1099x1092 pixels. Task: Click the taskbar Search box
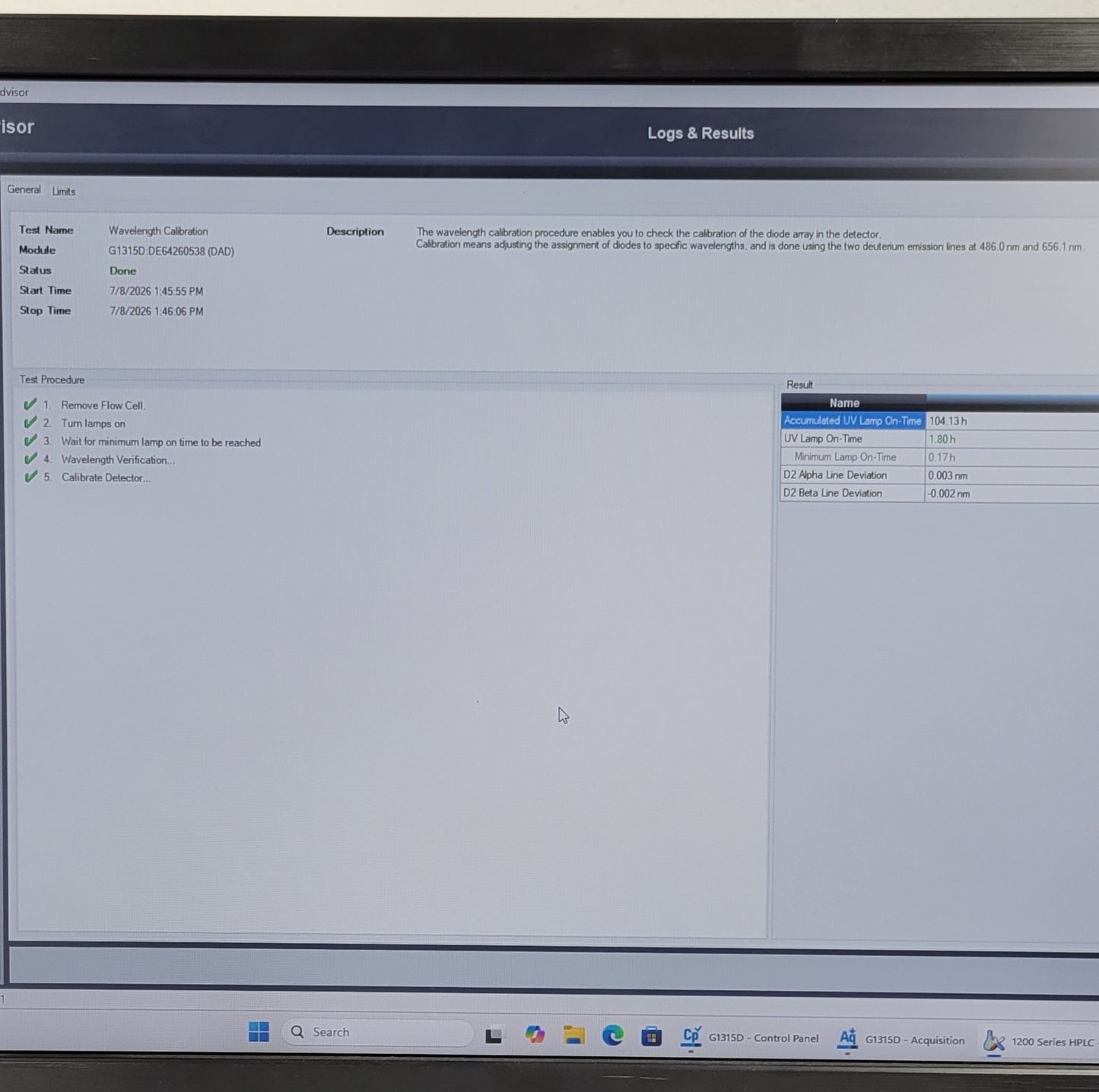pyautogui.click(x=377, y=1032)
